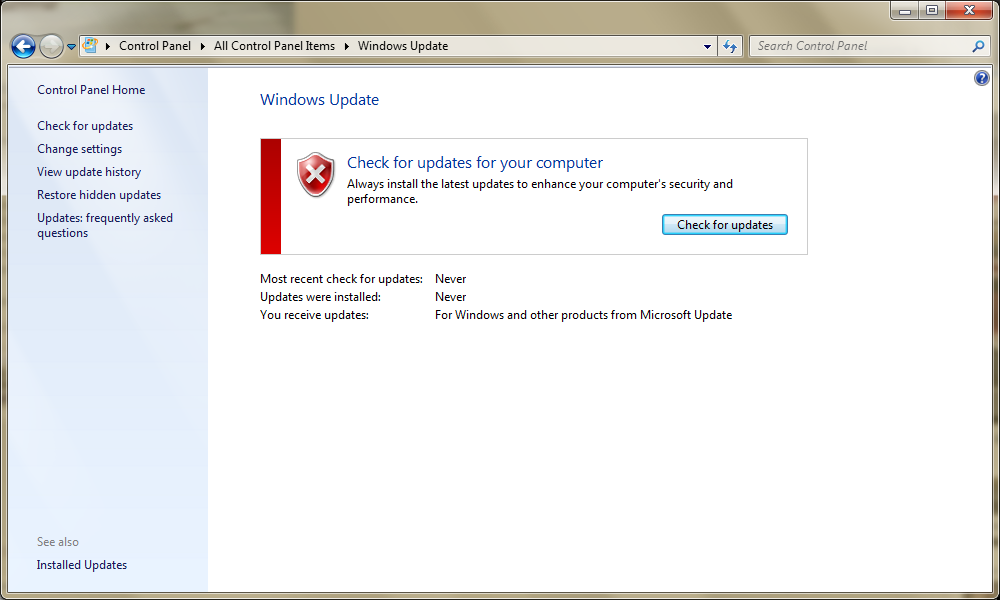This screenshot has width=1001, height=601.
Task: Go back using the blue Back arrow
Action: tap(24, 46)
